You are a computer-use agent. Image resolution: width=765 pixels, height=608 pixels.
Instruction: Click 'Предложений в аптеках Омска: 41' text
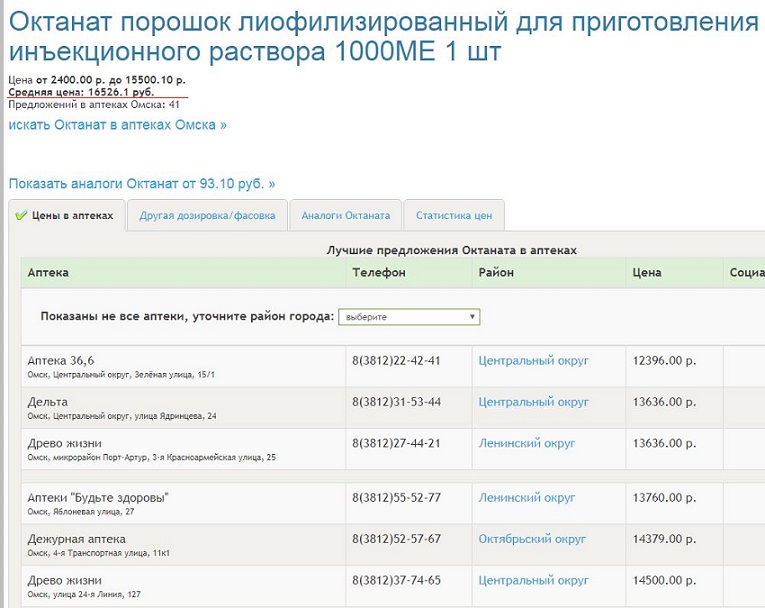94,104
